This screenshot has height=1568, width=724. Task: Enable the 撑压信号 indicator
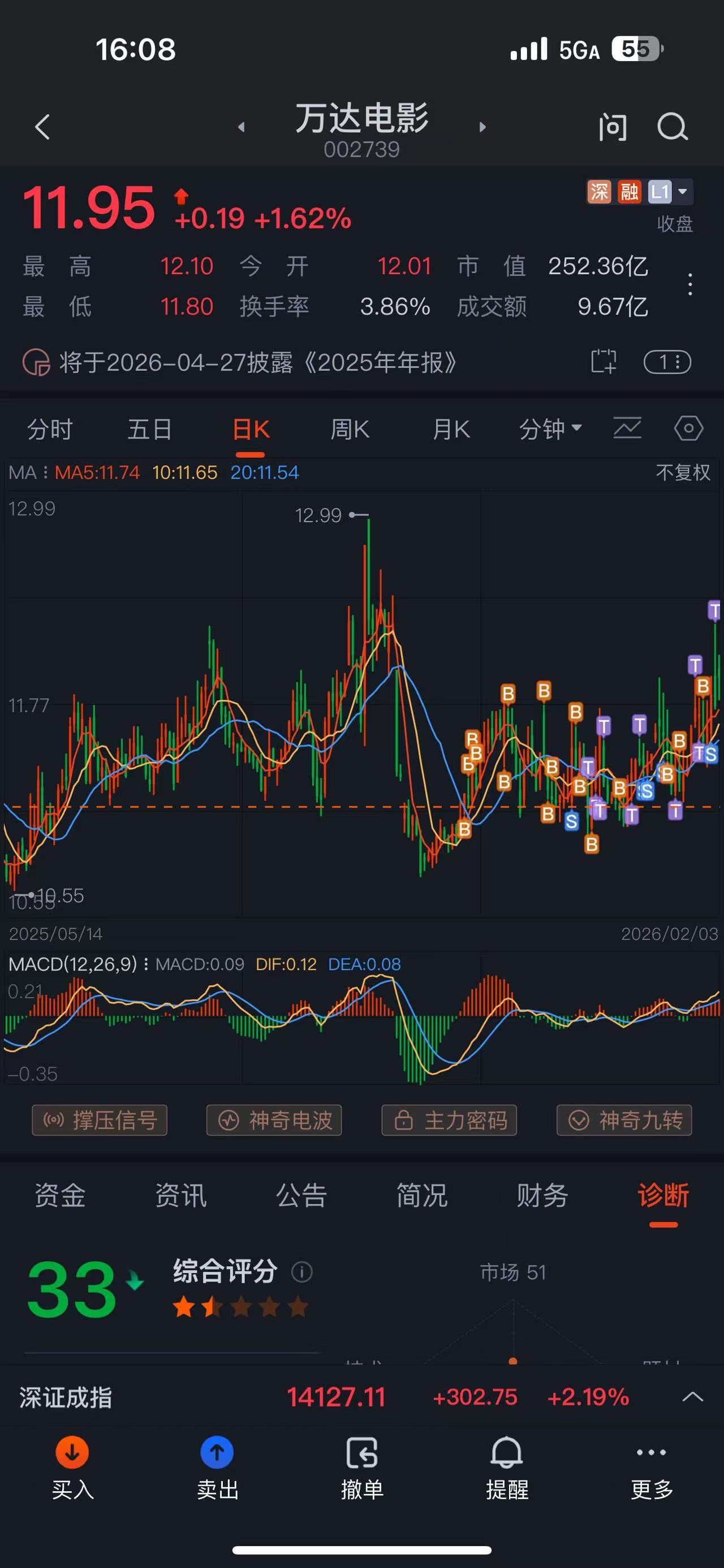pos(99,1120)
